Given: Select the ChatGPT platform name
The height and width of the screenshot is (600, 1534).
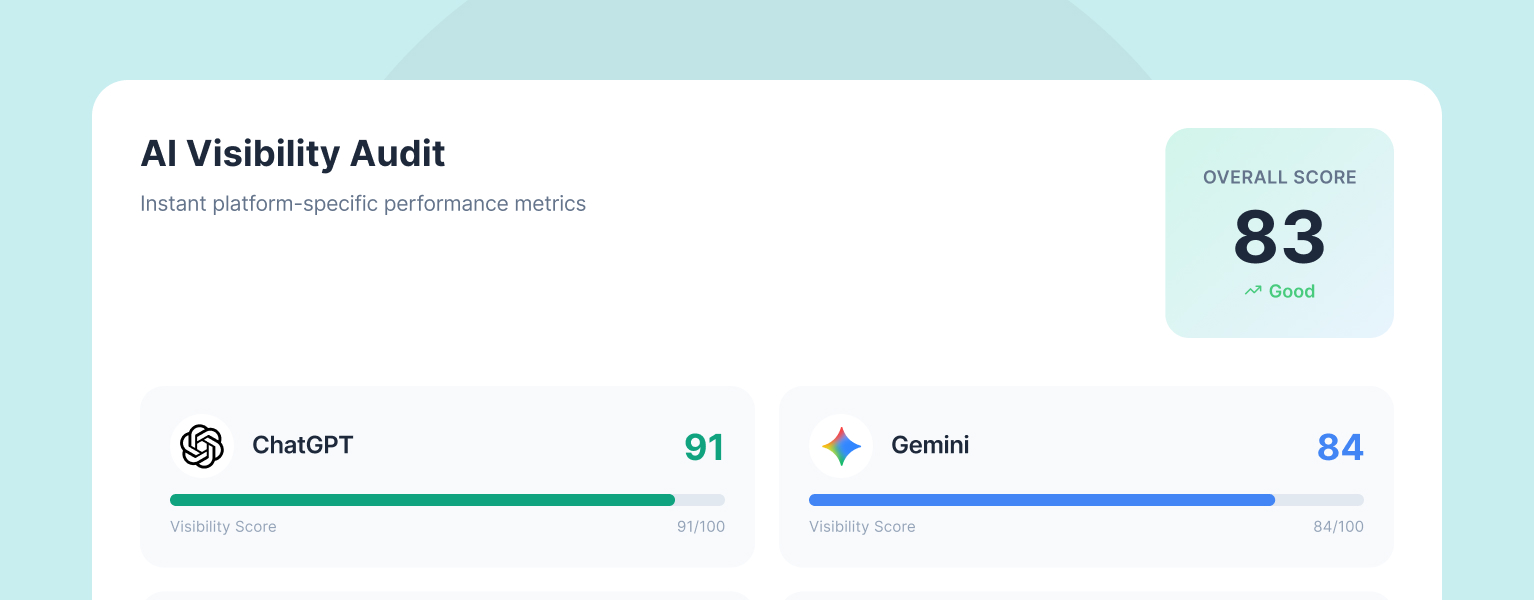Looking at the screenshot, I should pyautogui.click(x=302, y=445).
